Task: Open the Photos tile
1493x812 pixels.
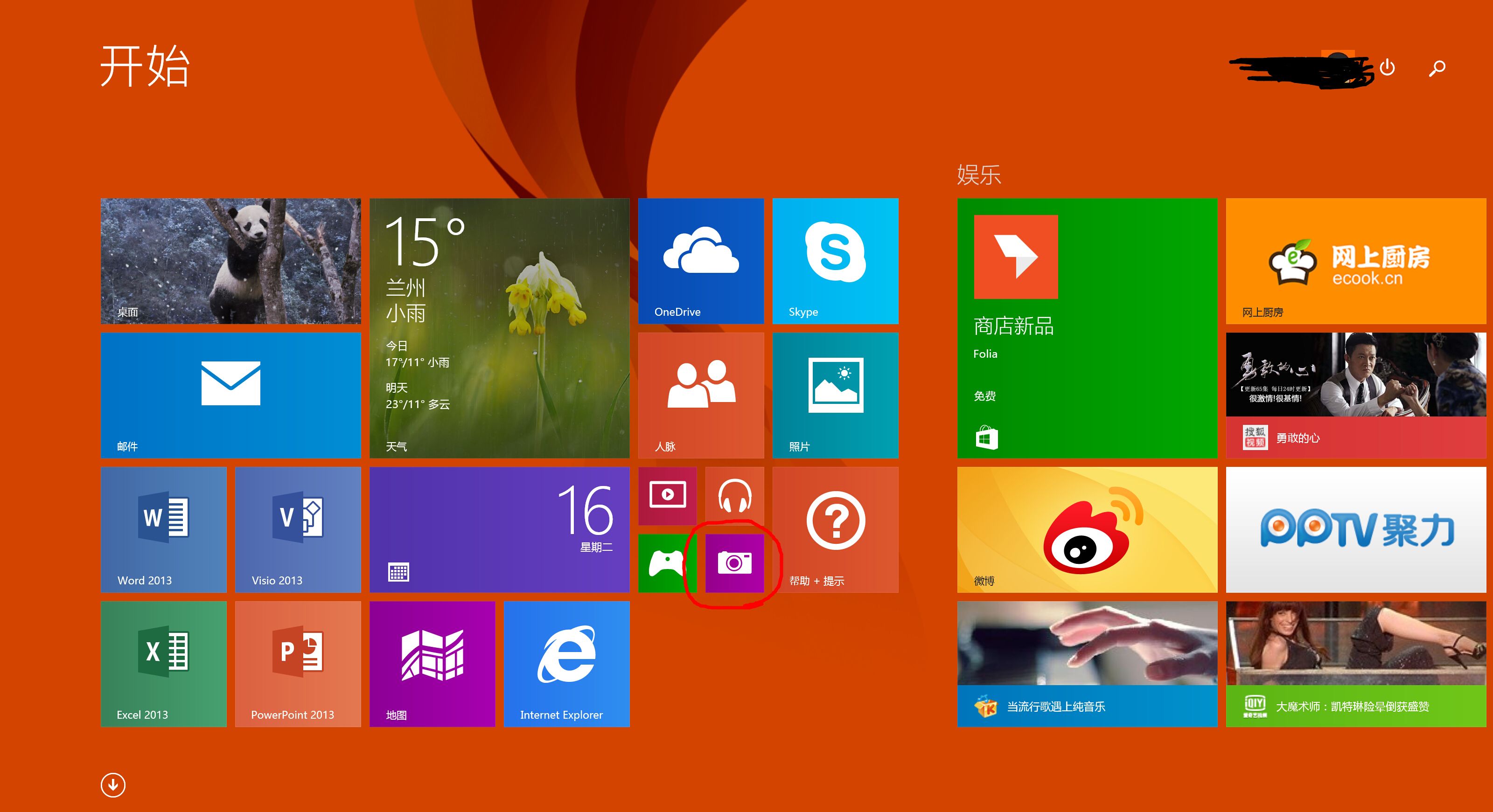Action: coord(835,396)
